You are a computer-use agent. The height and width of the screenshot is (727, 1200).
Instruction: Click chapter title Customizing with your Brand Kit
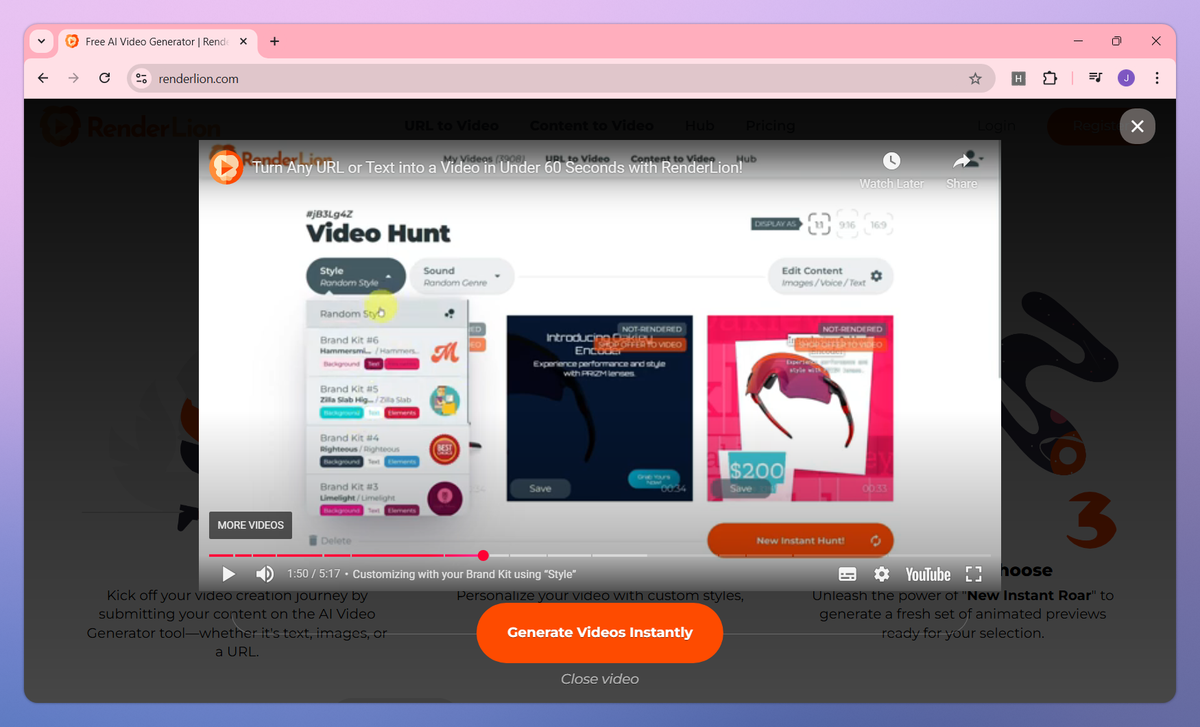coord(464,574)
